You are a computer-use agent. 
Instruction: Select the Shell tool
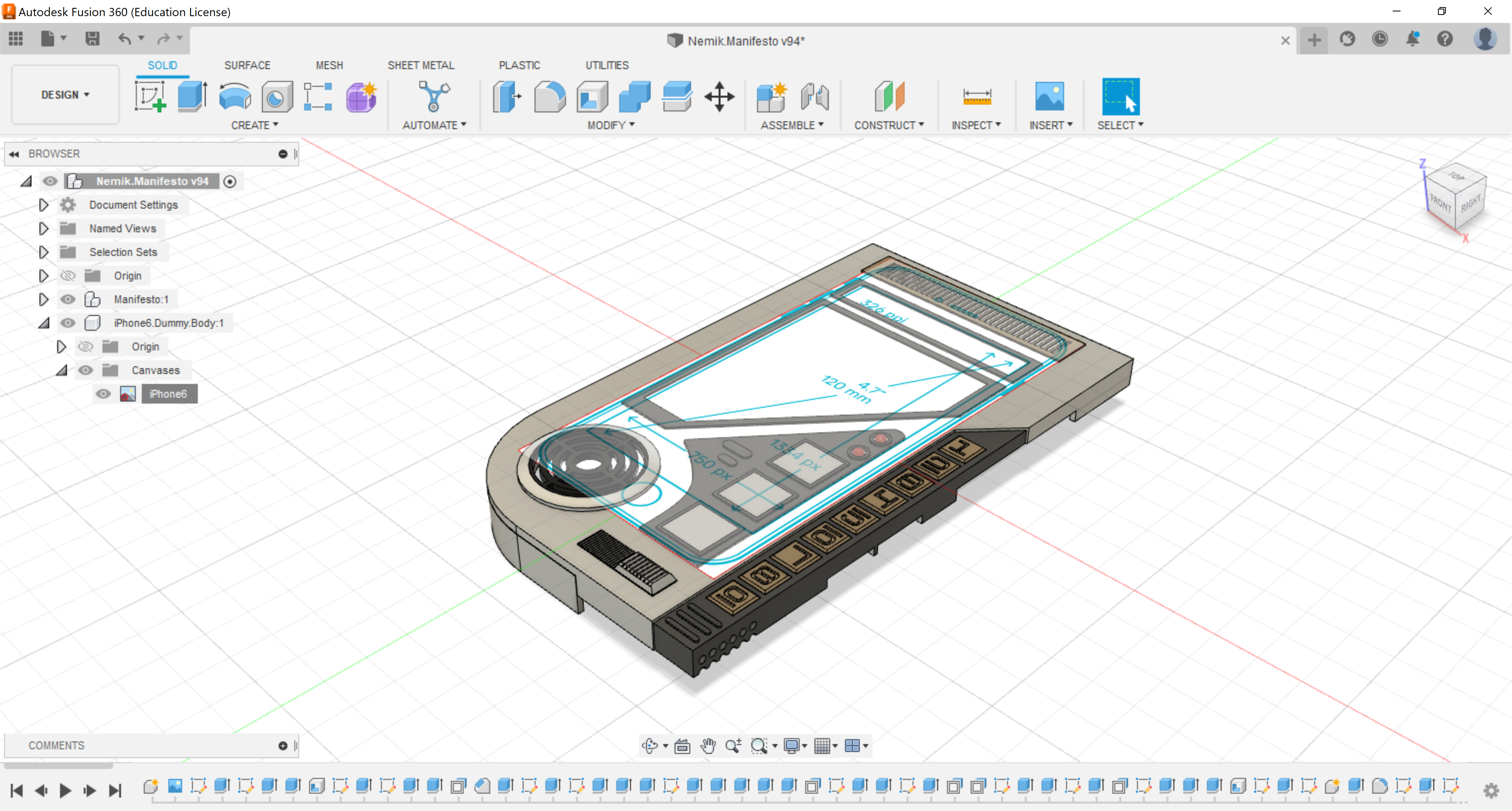(x=592, y=97)
